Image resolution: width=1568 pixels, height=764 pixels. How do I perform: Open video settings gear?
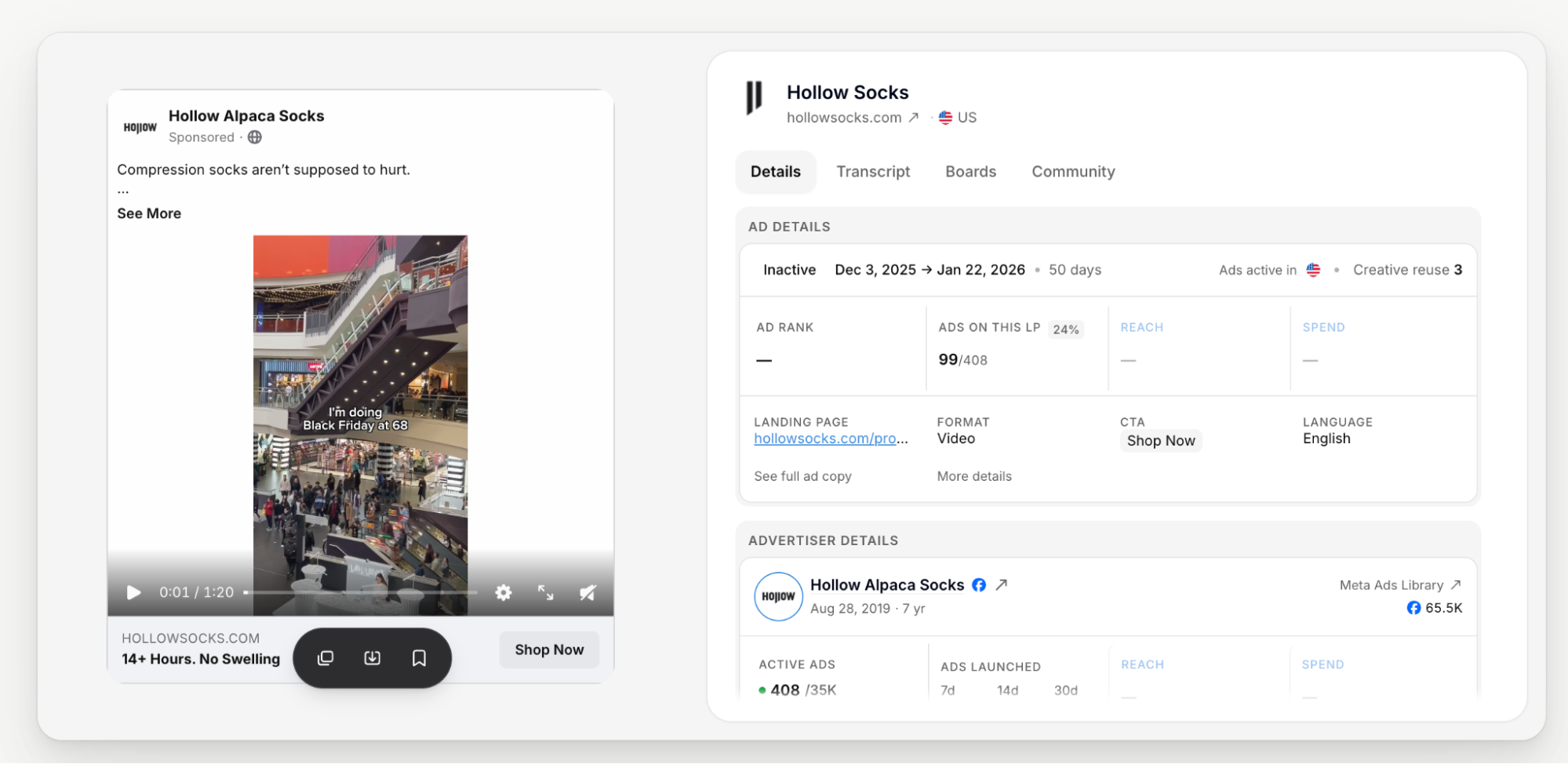tap(504, 592)
